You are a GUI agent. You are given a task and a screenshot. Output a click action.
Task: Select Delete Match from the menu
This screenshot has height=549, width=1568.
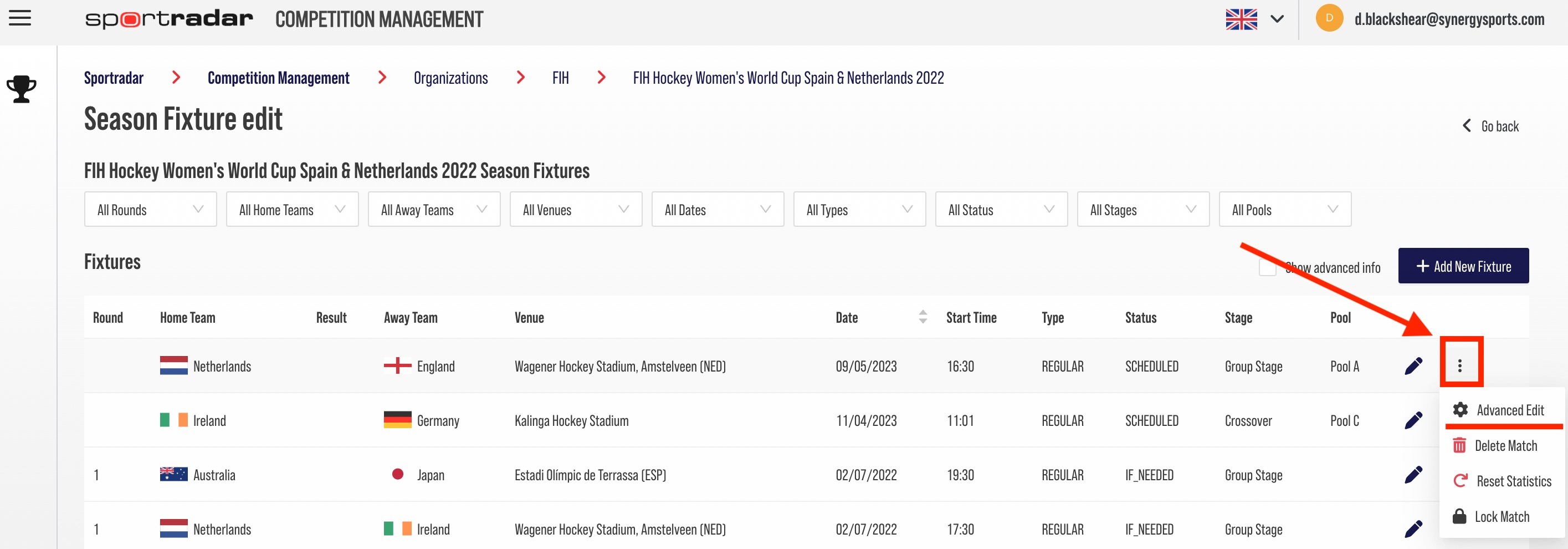1502,445
